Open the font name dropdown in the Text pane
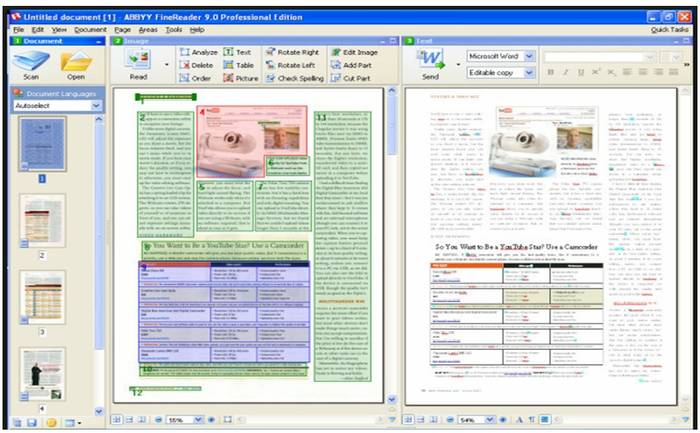Image resolution: width=700 pixels, height=433 pixels. 650,57
